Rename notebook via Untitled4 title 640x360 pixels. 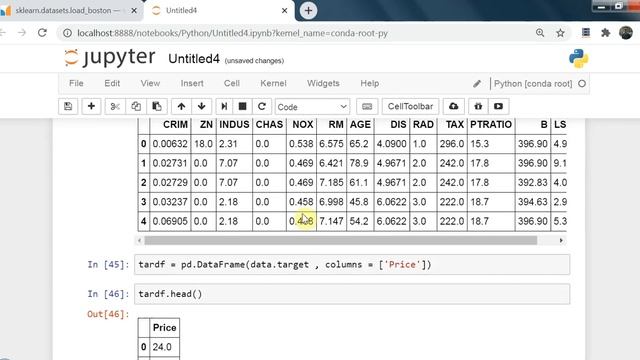(x=194, y=59)
